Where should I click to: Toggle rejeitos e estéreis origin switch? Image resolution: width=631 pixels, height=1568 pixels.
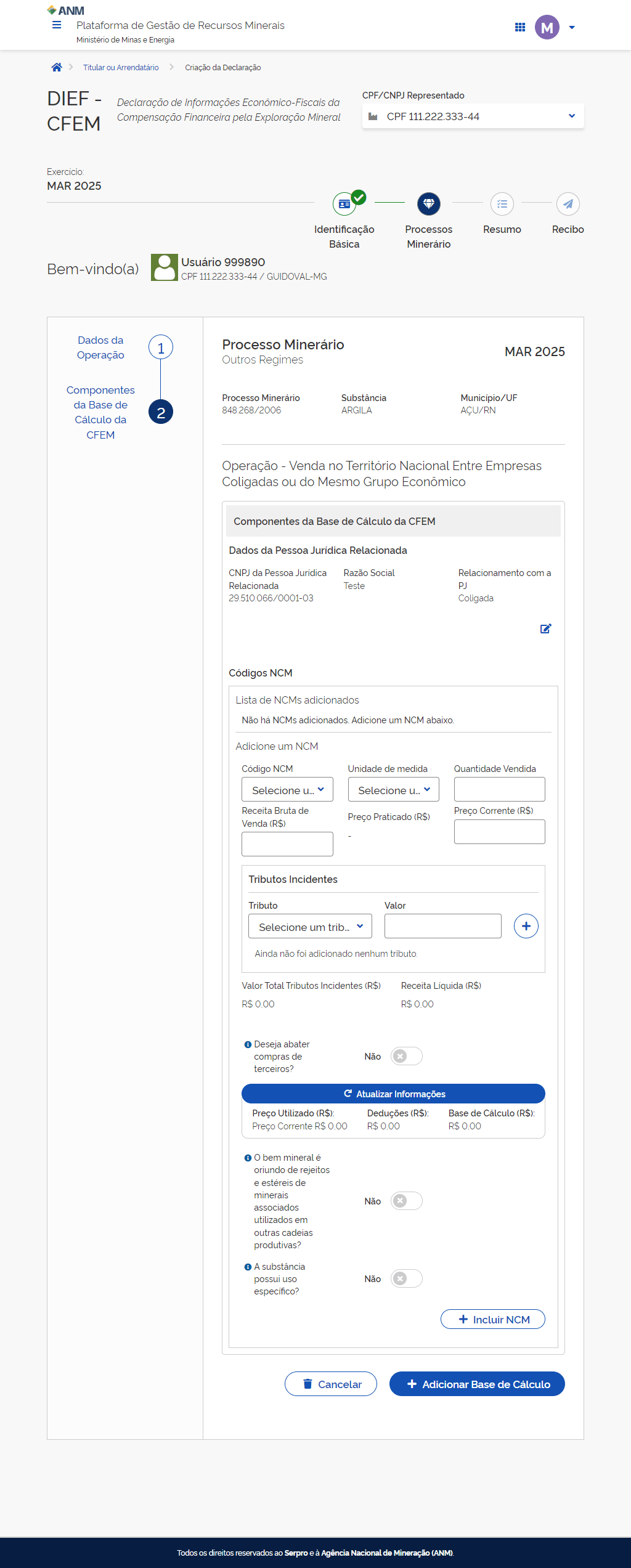(x=407, y=1201)
